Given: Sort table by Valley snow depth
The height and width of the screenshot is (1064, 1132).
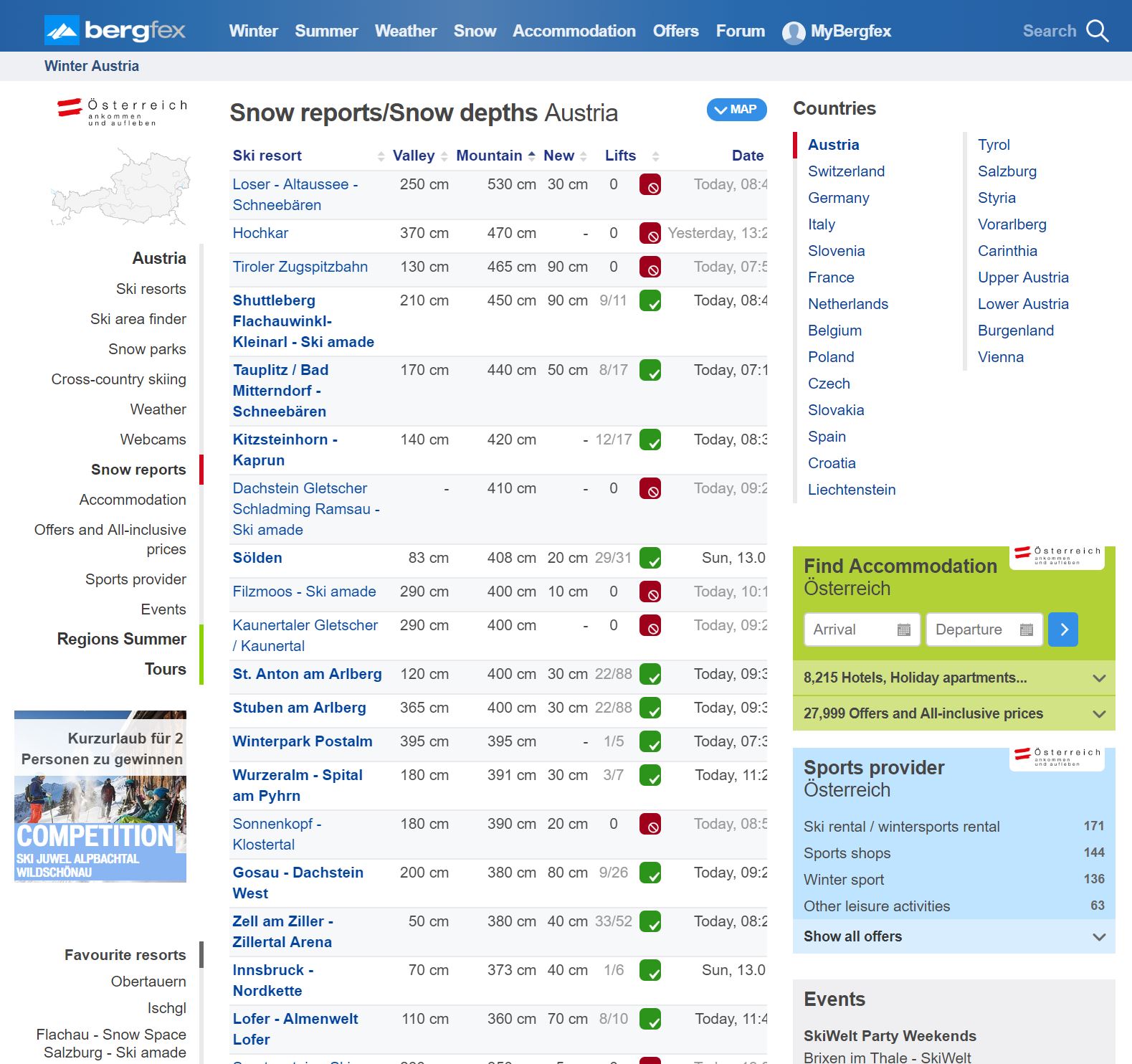Looking at the screenshot, I should 444,156.
